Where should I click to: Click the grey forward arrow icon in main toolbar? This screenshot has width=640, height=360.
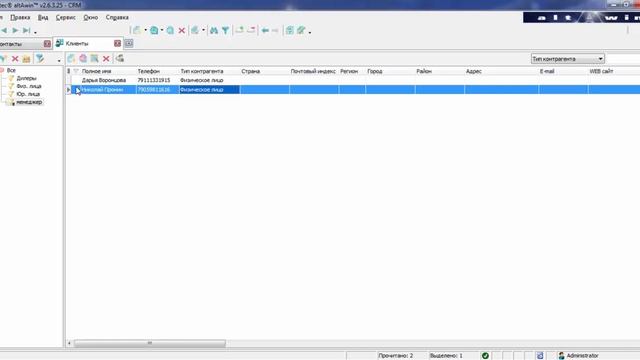click(x=275, y=31)
